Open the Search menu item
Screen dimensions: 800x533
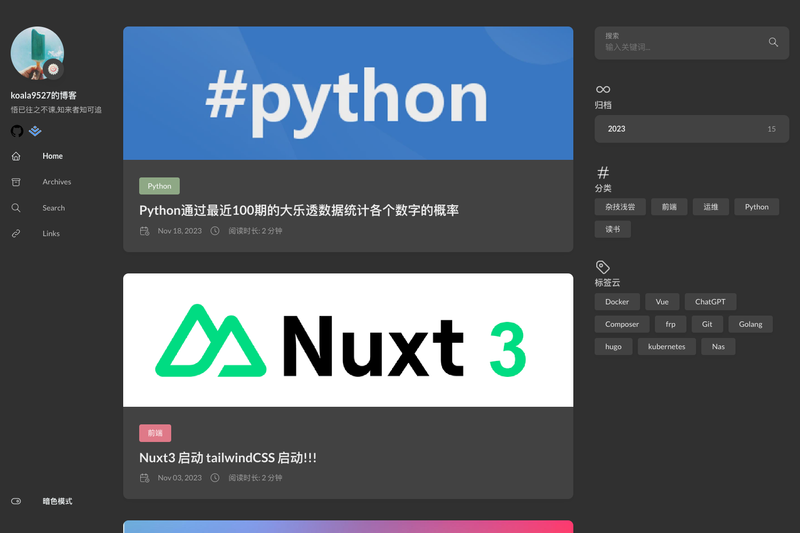(x=54, y=208)
